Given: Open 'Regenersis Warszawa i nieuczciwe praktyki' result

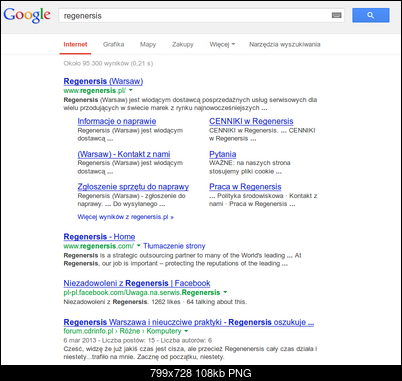Looking at the screenshot, I should pos(189,322).
